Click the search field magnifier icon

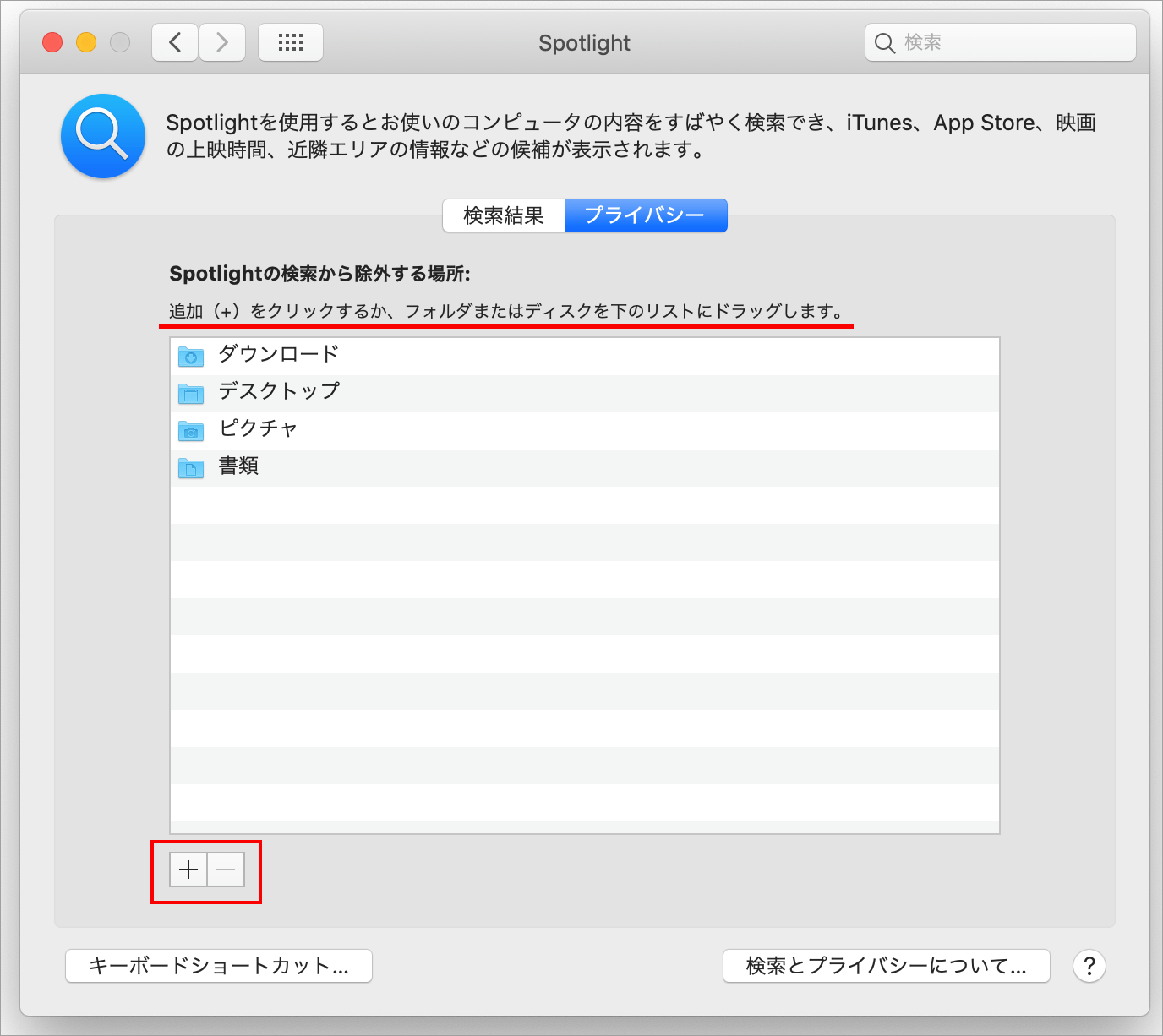[x=884, y=42]
